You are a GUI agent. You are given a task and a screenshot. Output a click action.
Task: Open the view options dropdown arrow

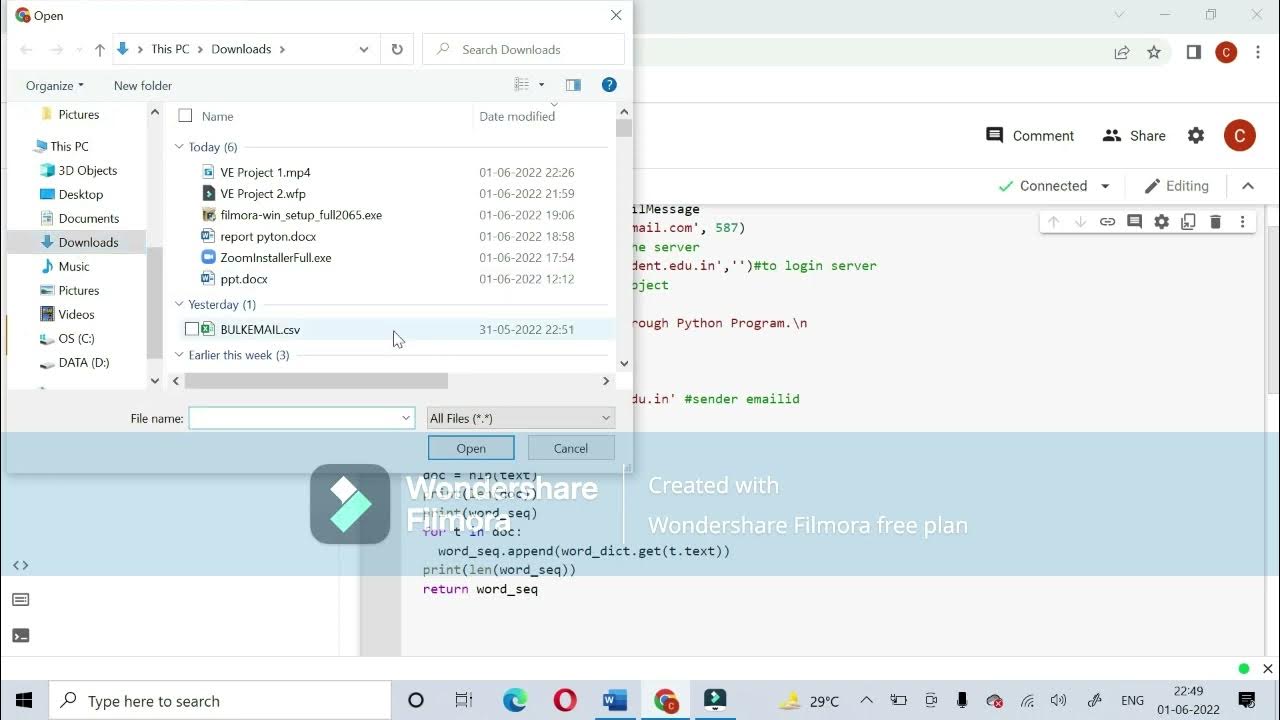[x=542, y=85]
